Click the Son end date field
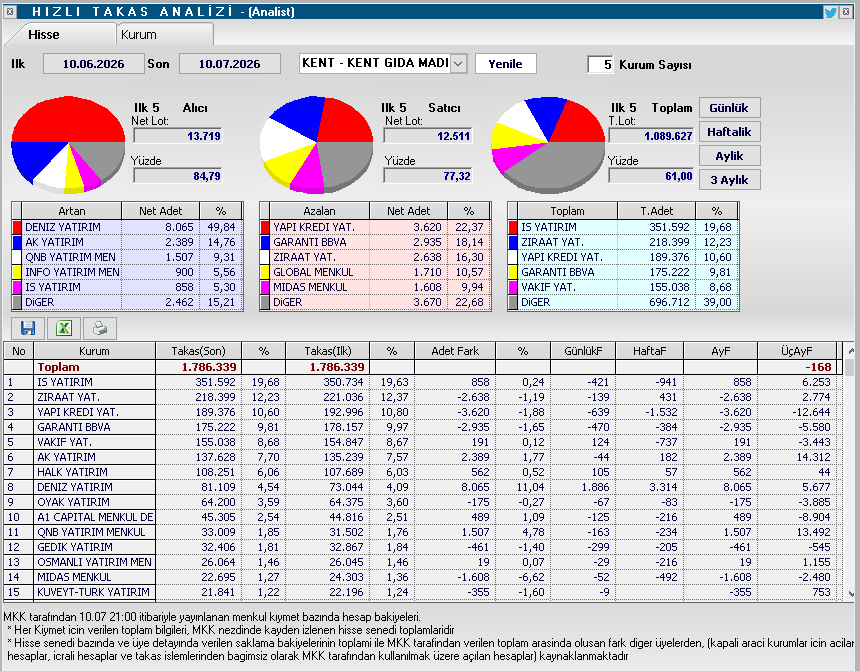The height and width of the screenshot is (671, 860). coord(230,64)
